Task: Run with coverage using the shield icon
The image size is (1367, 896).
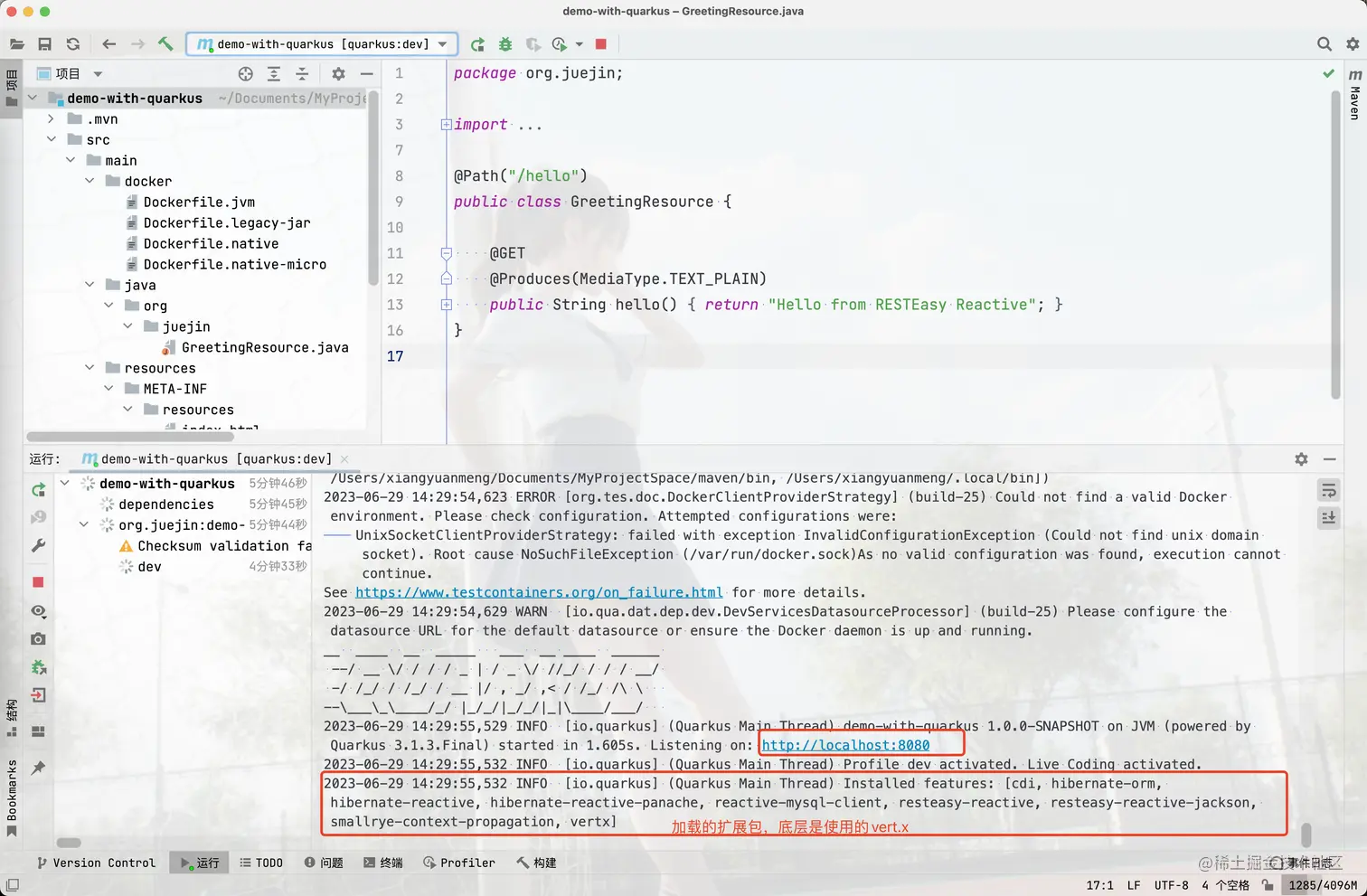Action: click(533, 43)
